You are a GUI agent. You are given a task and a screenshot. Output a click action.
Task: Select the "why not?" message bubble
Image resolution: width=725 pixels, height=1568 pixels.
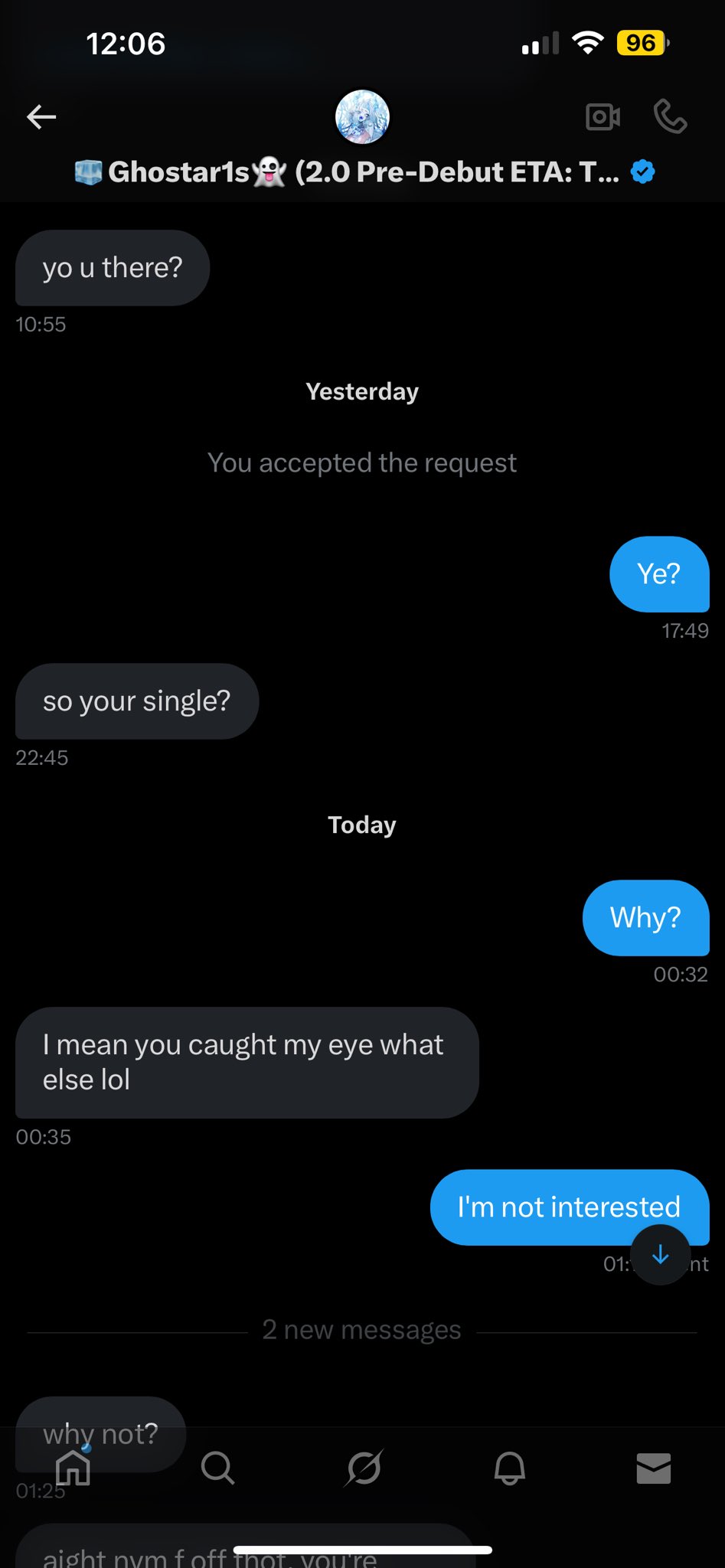tap(101, 1434)
